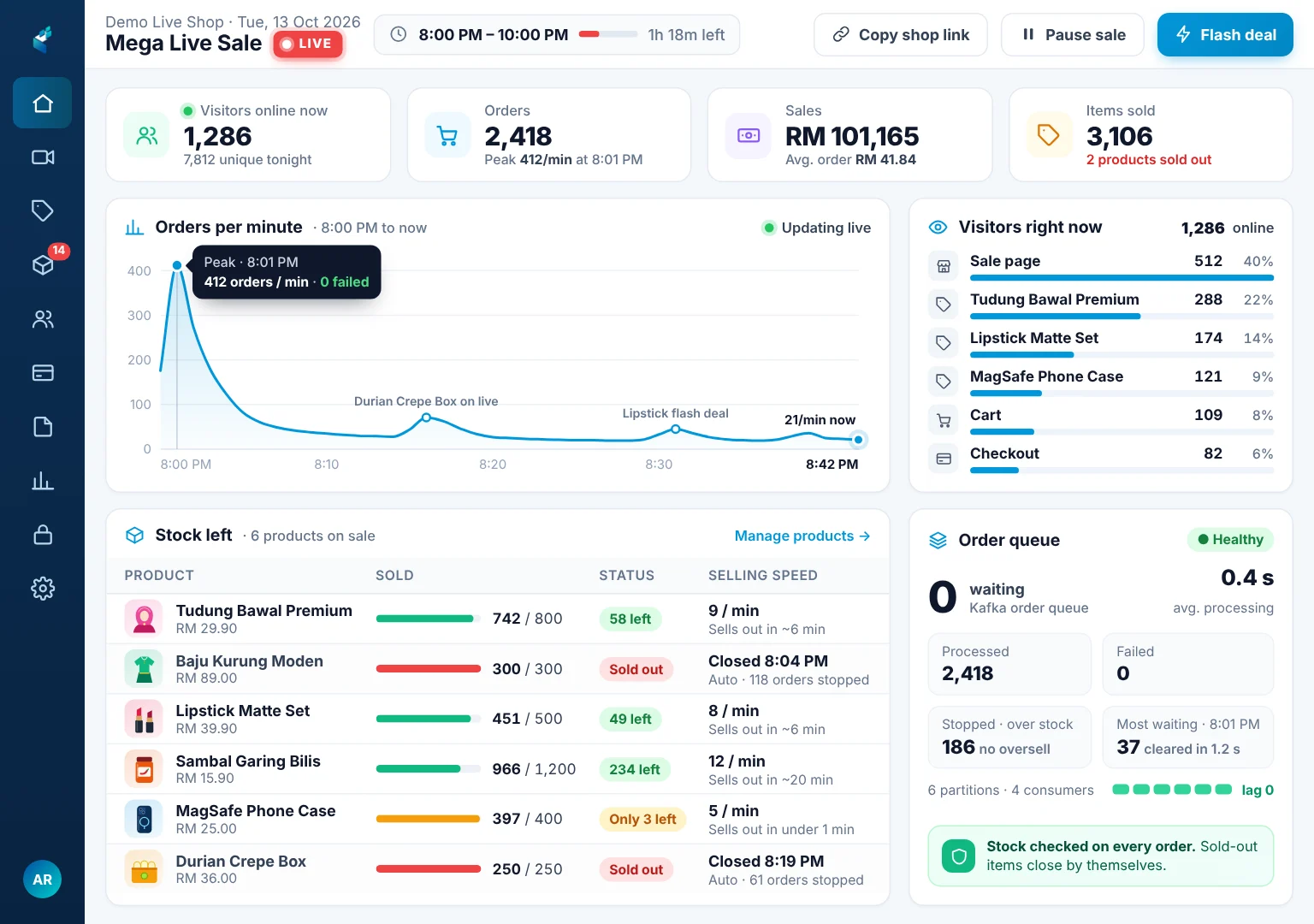
Task: Click the Tudung Bawal Premium product thumbnail
Action: point(144,619)
